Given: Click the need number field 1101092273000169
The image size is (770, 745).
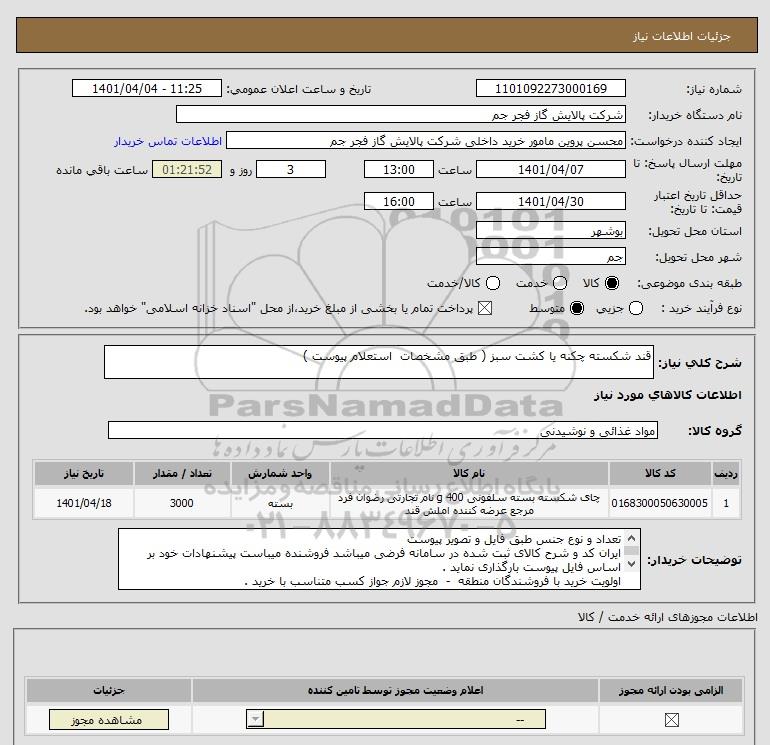Looking at the screenshot, I should pos(550,88).
